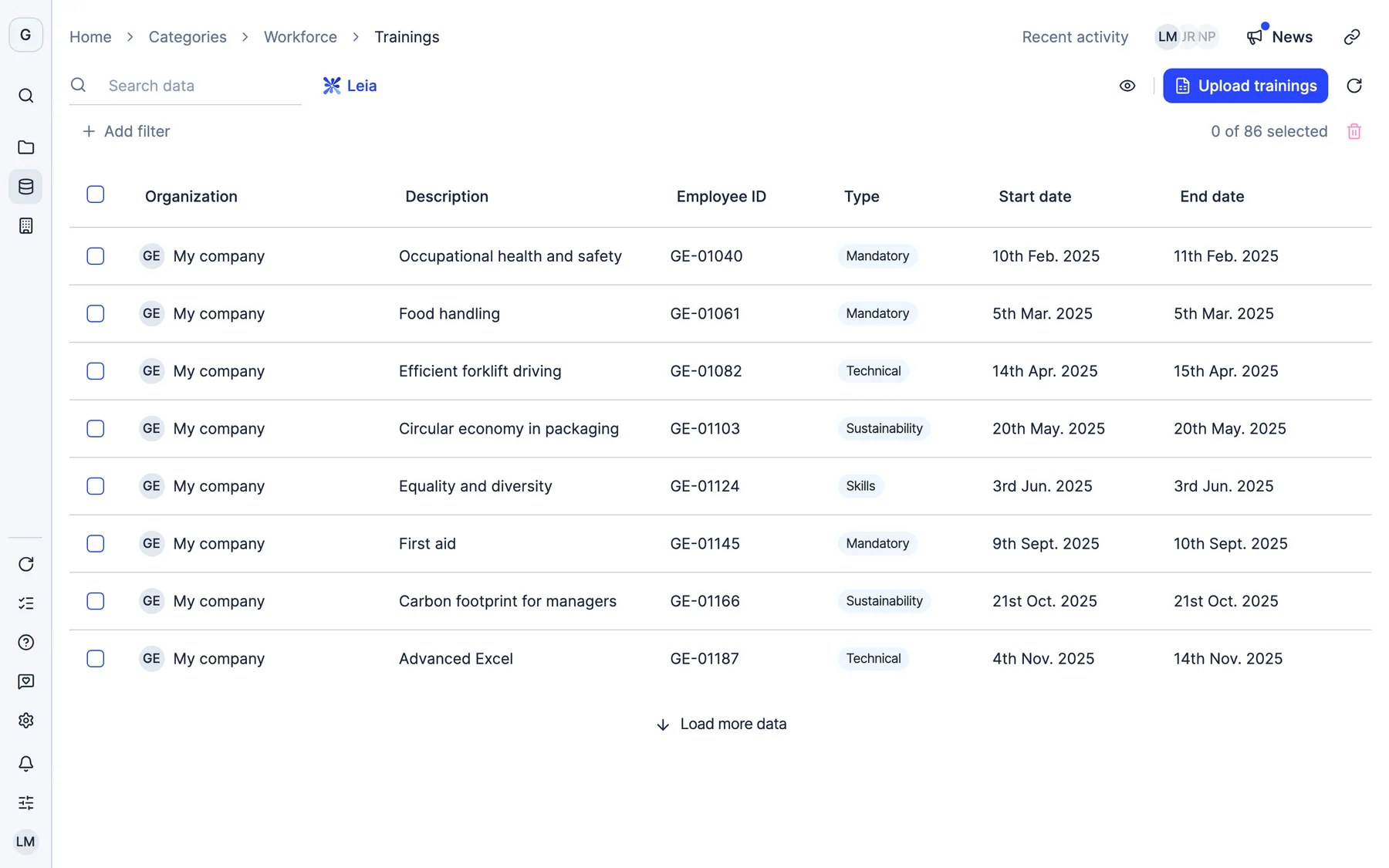Viewport: 1389px width, 868px height.
Task: Click Carbon footprint for managers description
Action: (508, 601)
